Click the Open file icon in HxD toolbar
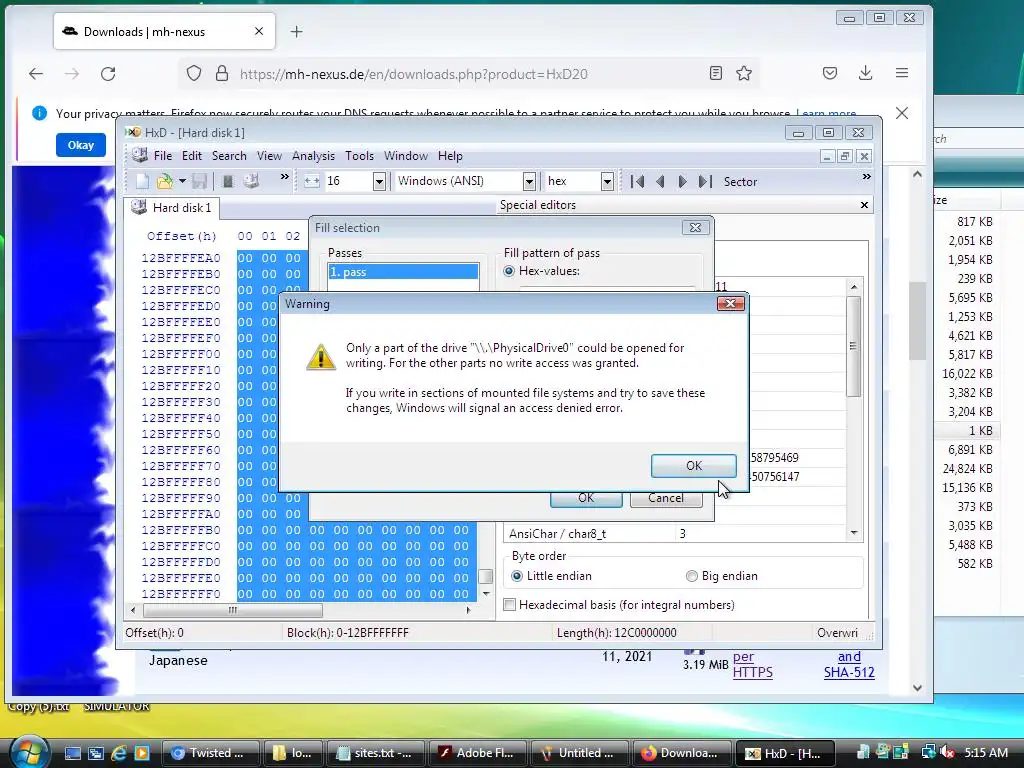Screen dimensions: 1024x768 pyautogui.click(x=165, y=181)
